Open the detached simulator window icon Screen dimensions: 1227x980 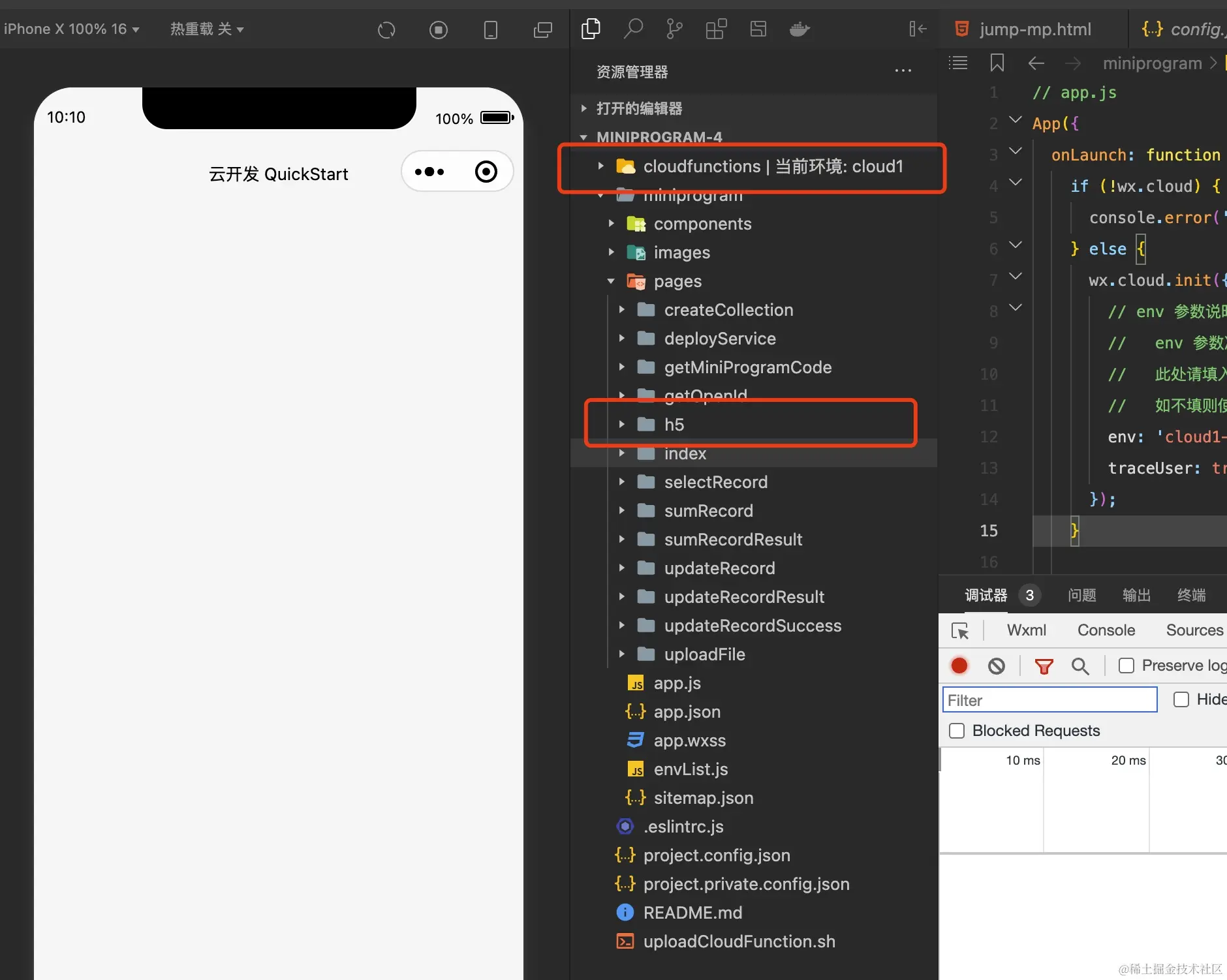click(x=542, y=29)
